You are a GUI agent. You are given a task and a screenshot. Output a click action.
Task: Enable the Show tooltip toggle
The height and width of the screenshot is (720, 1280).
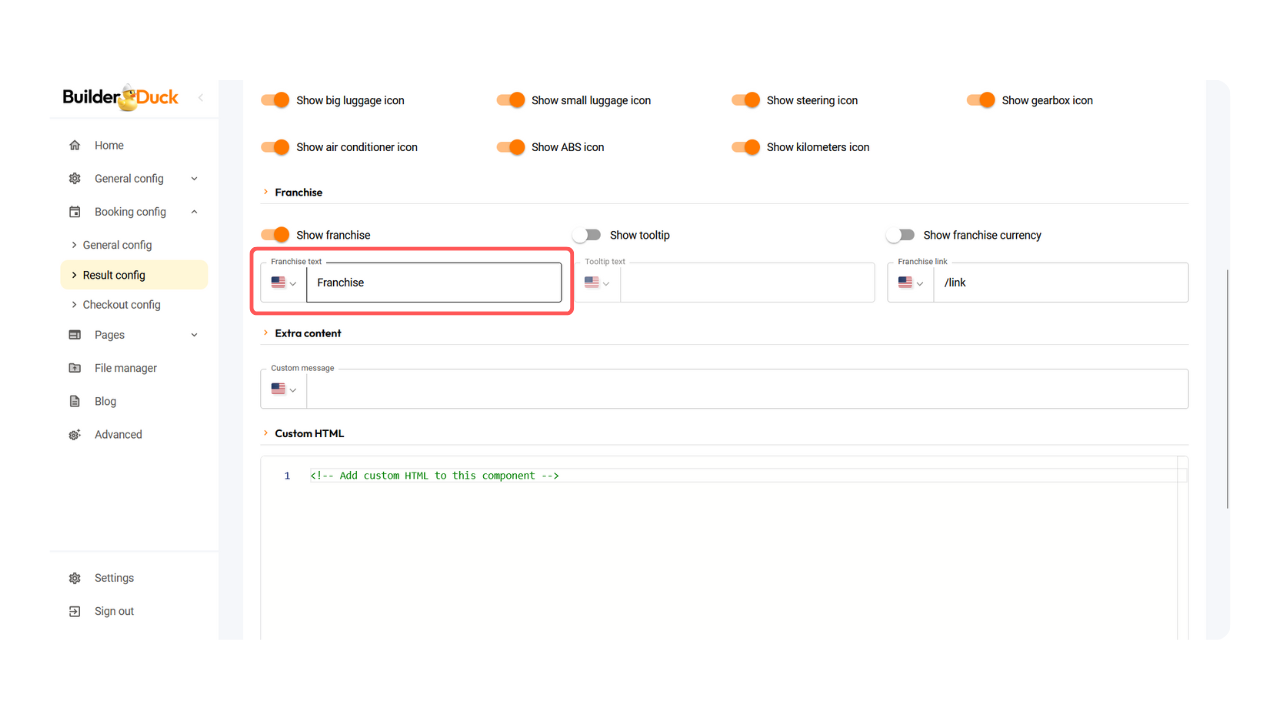pos(587,235)
